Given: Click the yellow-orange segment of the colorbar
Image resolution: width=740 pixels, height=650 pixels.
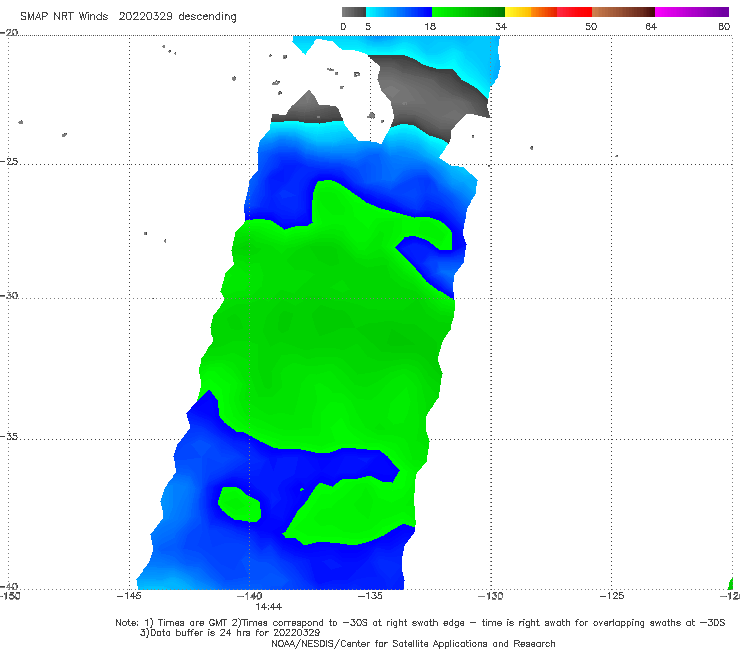Looking at the screenshot, I should pos(531,12).
